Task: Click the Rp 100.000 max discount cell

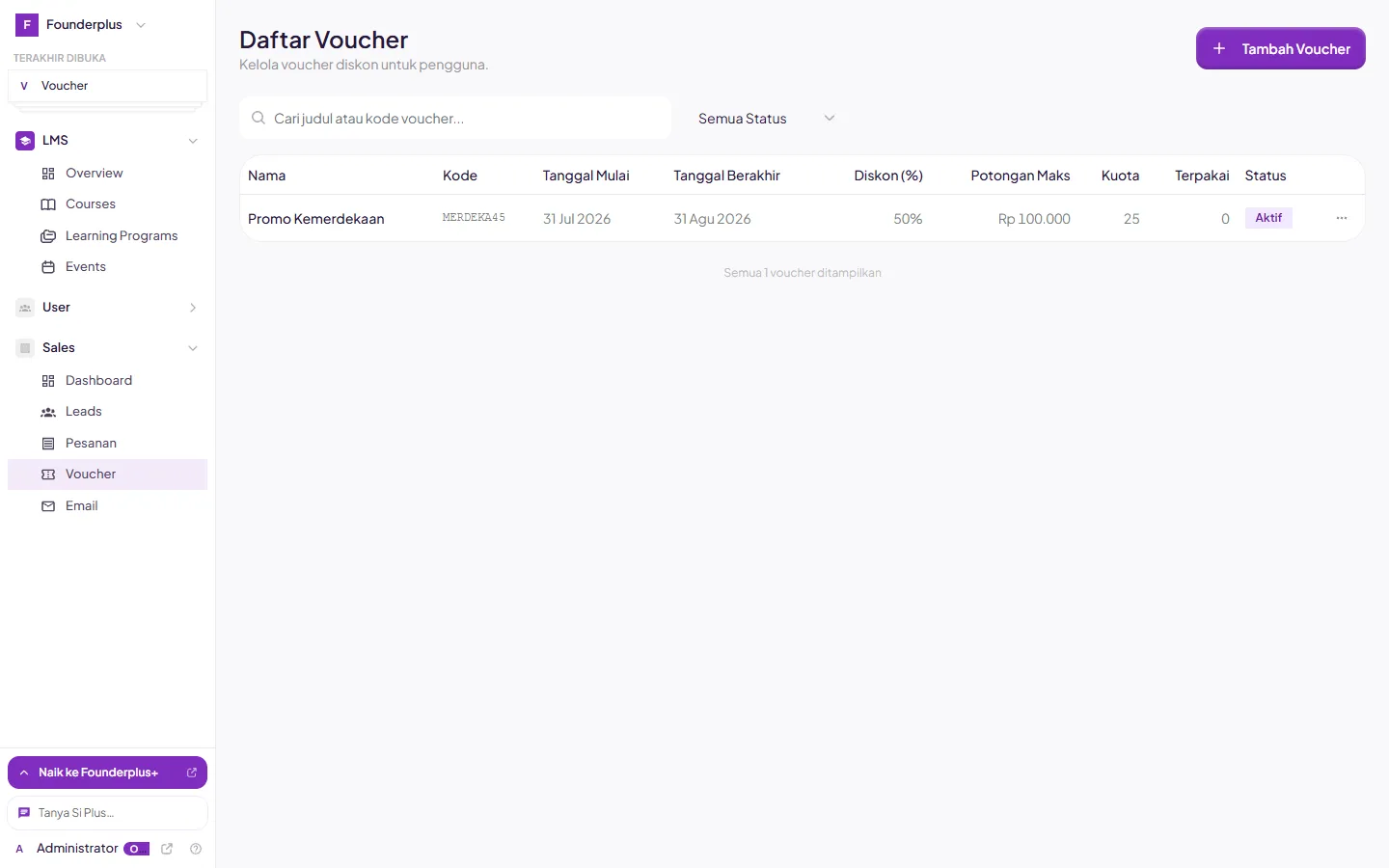Action: (x=1034, y=219)
